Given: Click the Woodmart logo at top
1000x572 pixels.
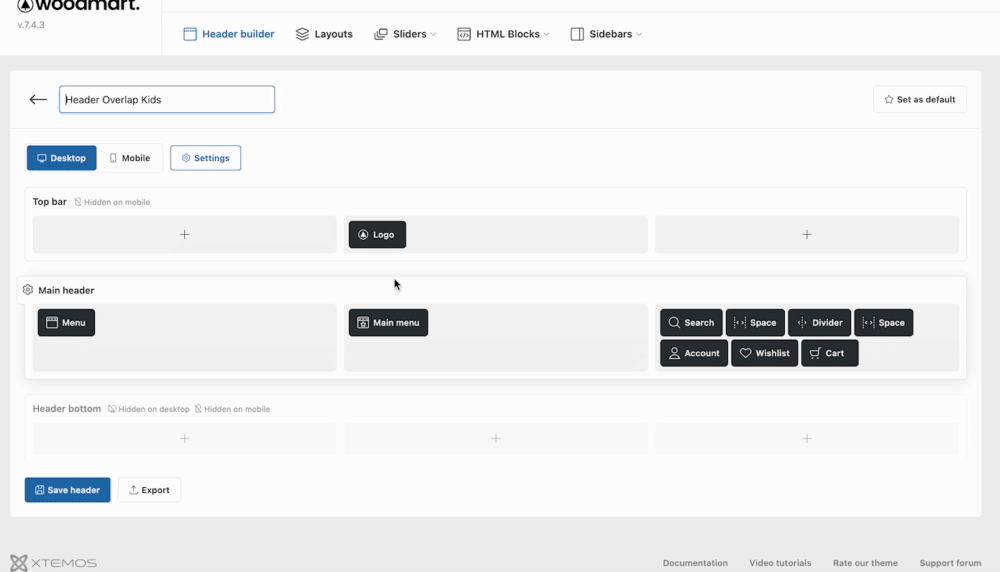Looking at the screenshot, I should pos(78,6).
